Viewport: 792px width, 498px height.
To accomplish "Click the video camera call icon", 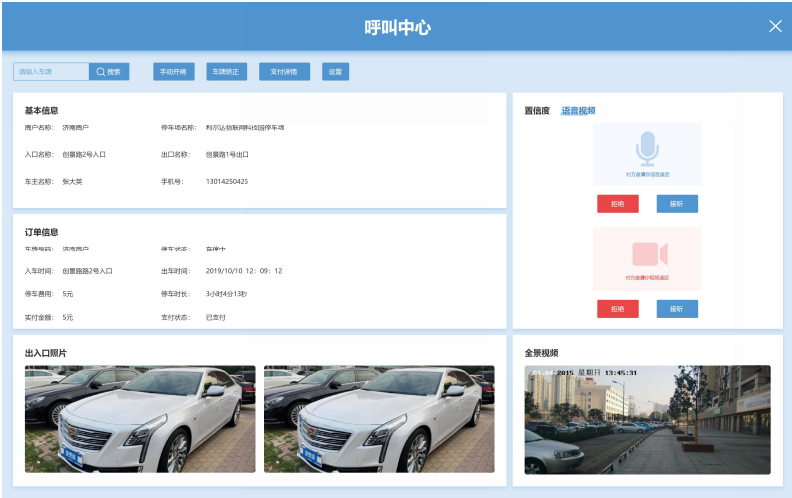I will pyautogui.click(x=650, y=254).
